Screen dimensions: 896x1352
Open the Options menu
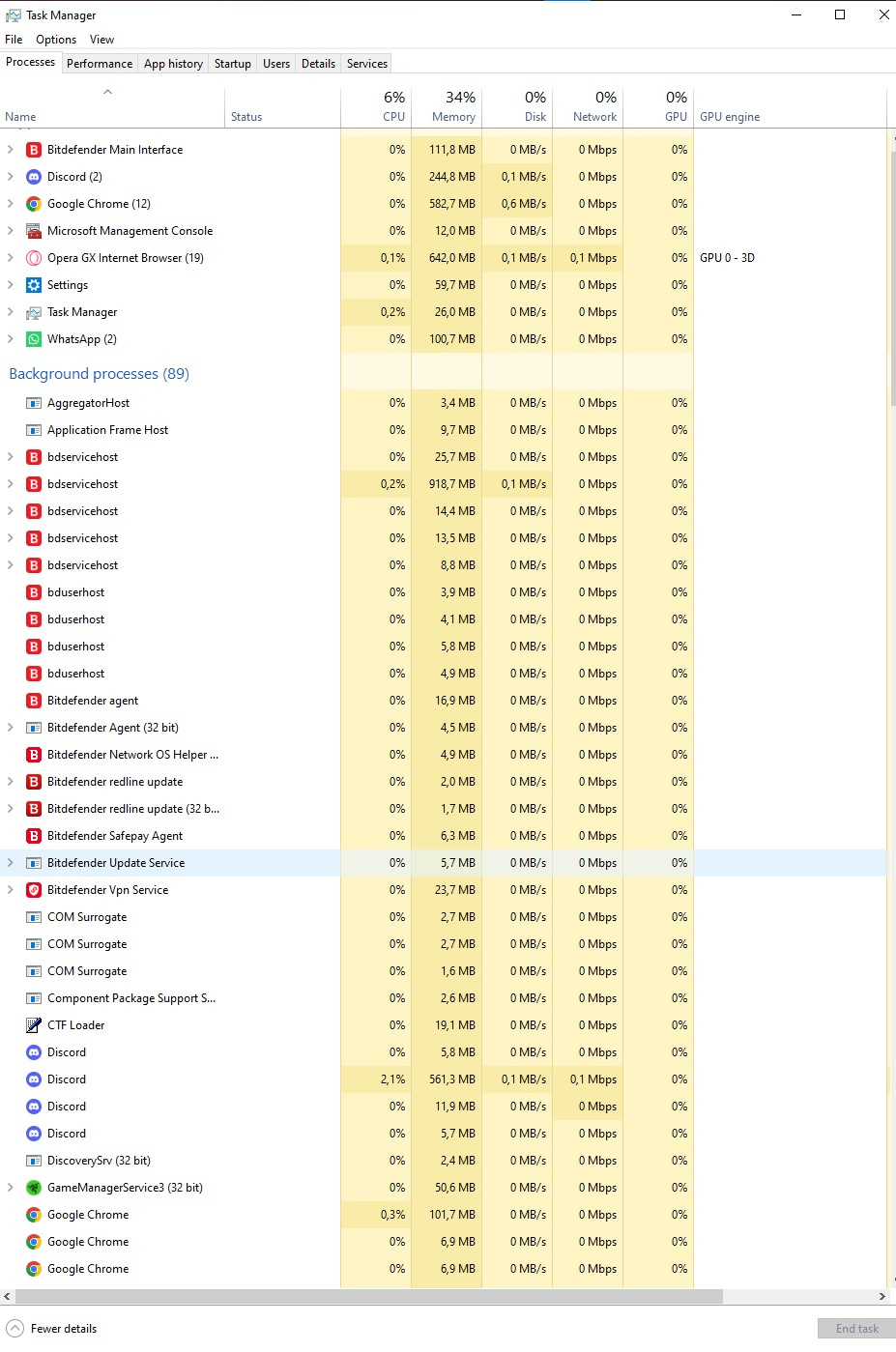point(56,40)
